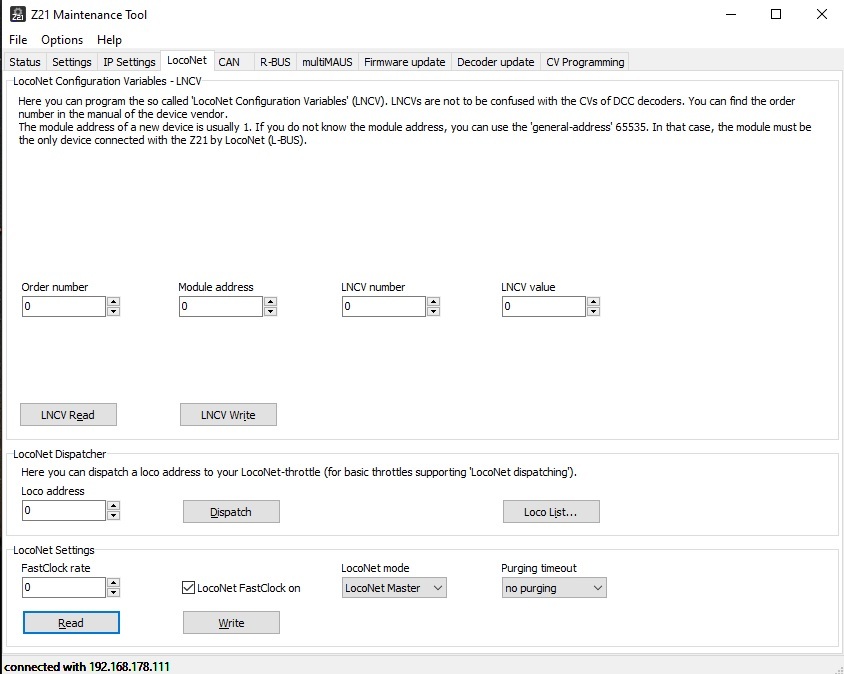Decrease Loco address with down arrow
This screenshot has width=844, height=674.
113,515
